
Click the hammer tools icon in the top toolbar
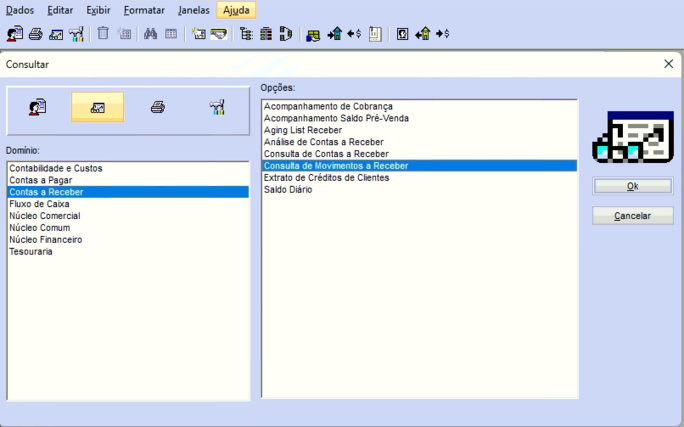point(76,34)
